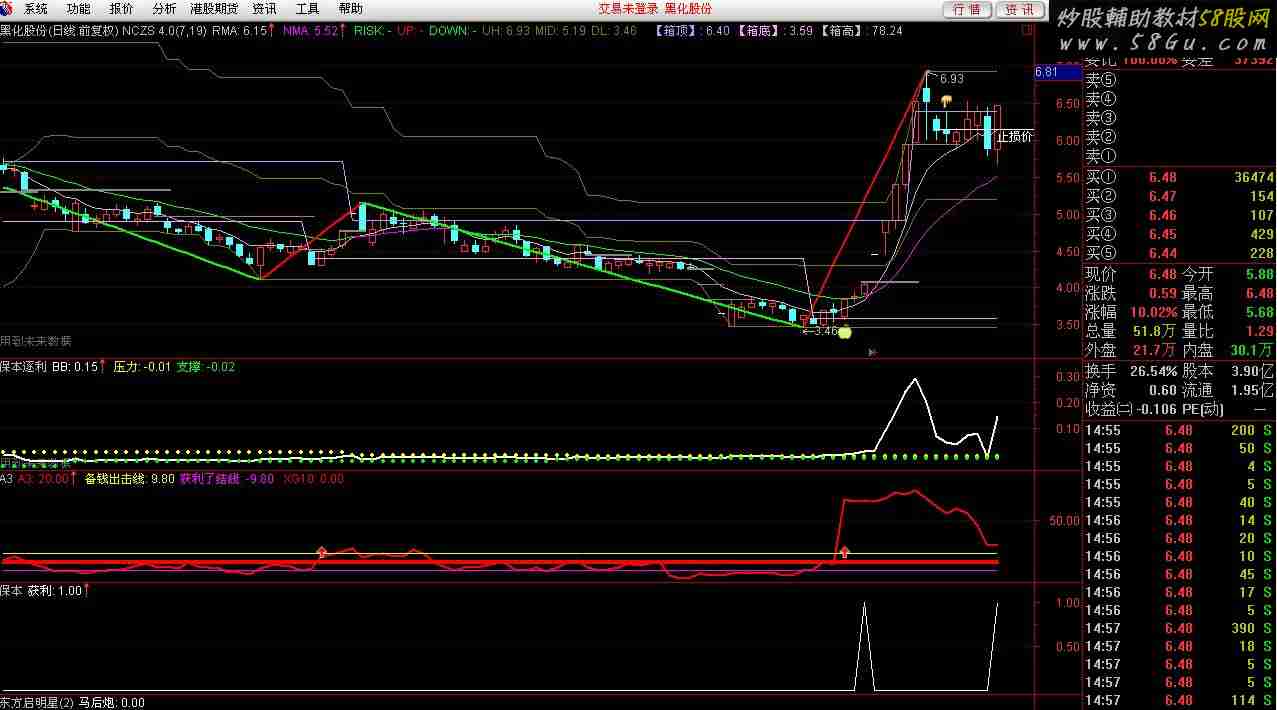Click the 资讯 button at top right

click(1019, 9)
